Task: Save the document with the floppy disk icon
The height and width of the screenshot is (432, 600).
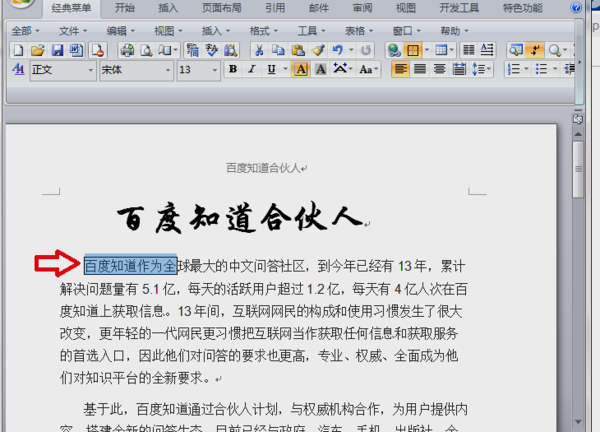Action: coord(57,50)
